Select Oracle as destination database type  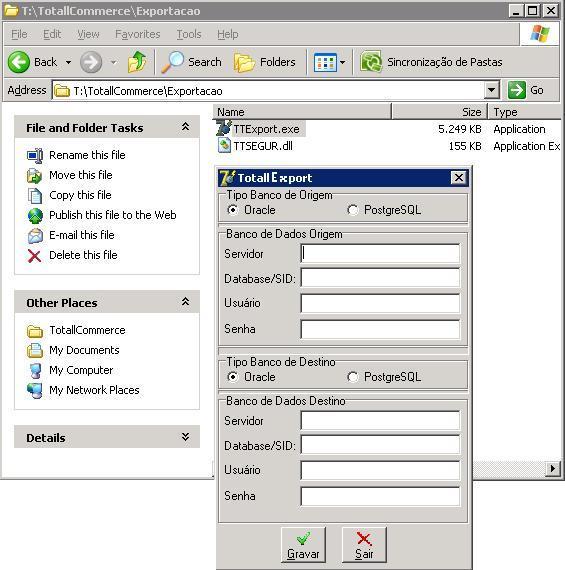233,377
